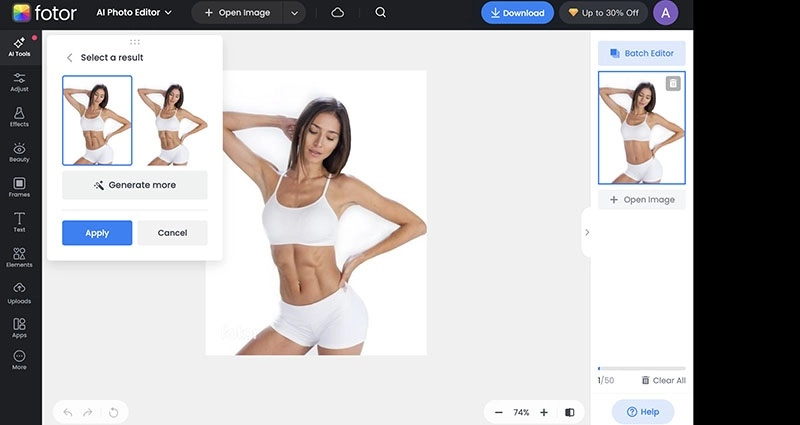Image resolution: width=800 pixels, height=425 pixels.
Task: Open the Elements panel
Action: [19, 258]
